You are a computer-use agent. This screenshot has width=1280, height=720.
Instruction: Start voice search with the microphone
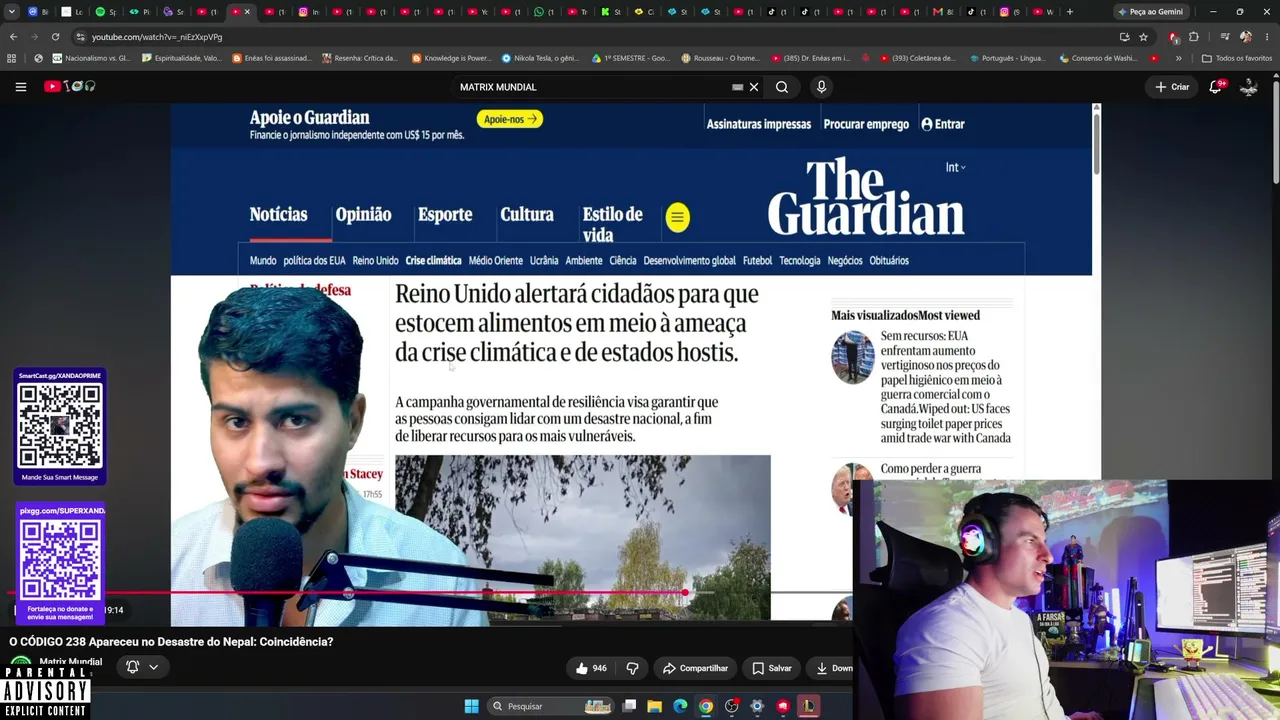[x=821, y=87]
